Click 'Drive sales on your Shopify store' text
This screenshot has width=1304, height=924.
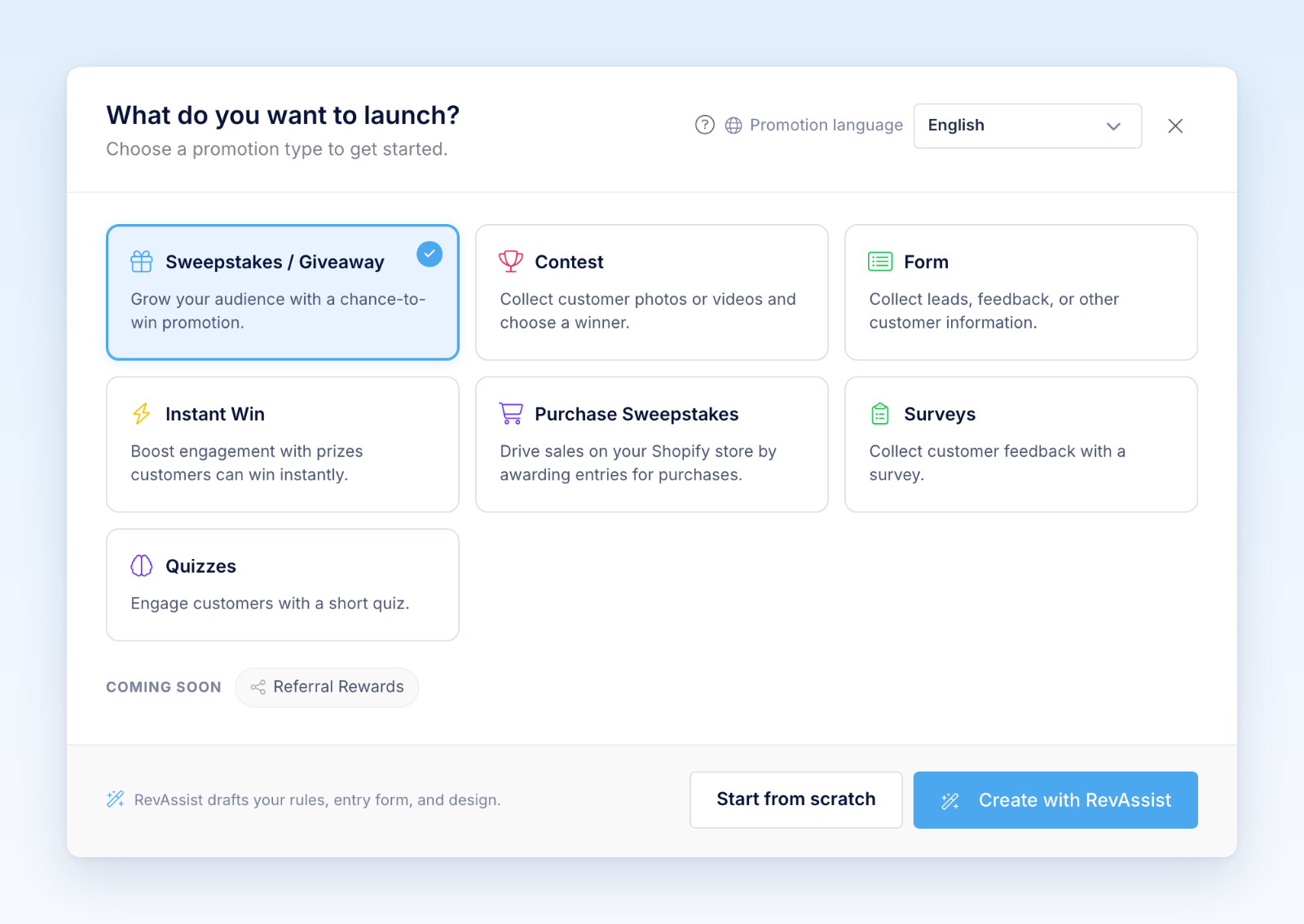click(x=638, y=463)
